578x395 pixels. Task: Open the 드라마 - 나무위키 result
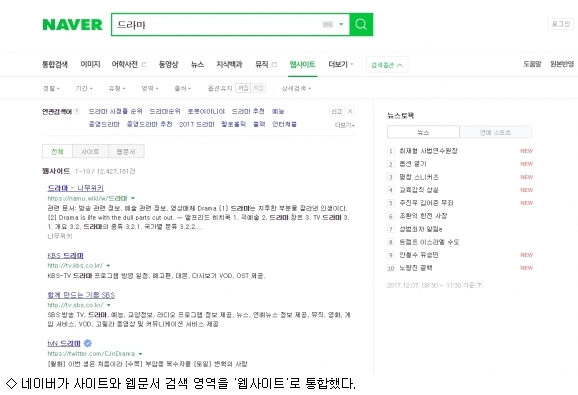click(x=76, y=188)
